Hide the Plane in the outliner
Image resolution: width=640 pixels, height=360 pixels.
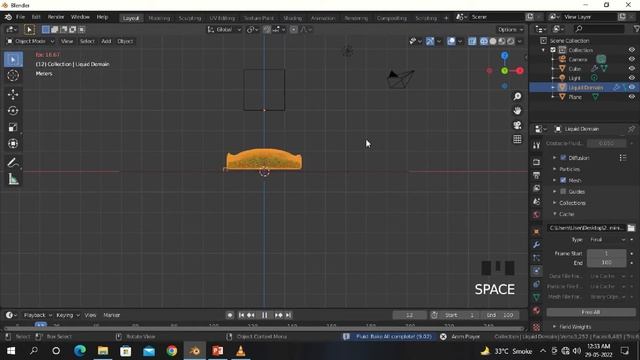pos(631,97)
